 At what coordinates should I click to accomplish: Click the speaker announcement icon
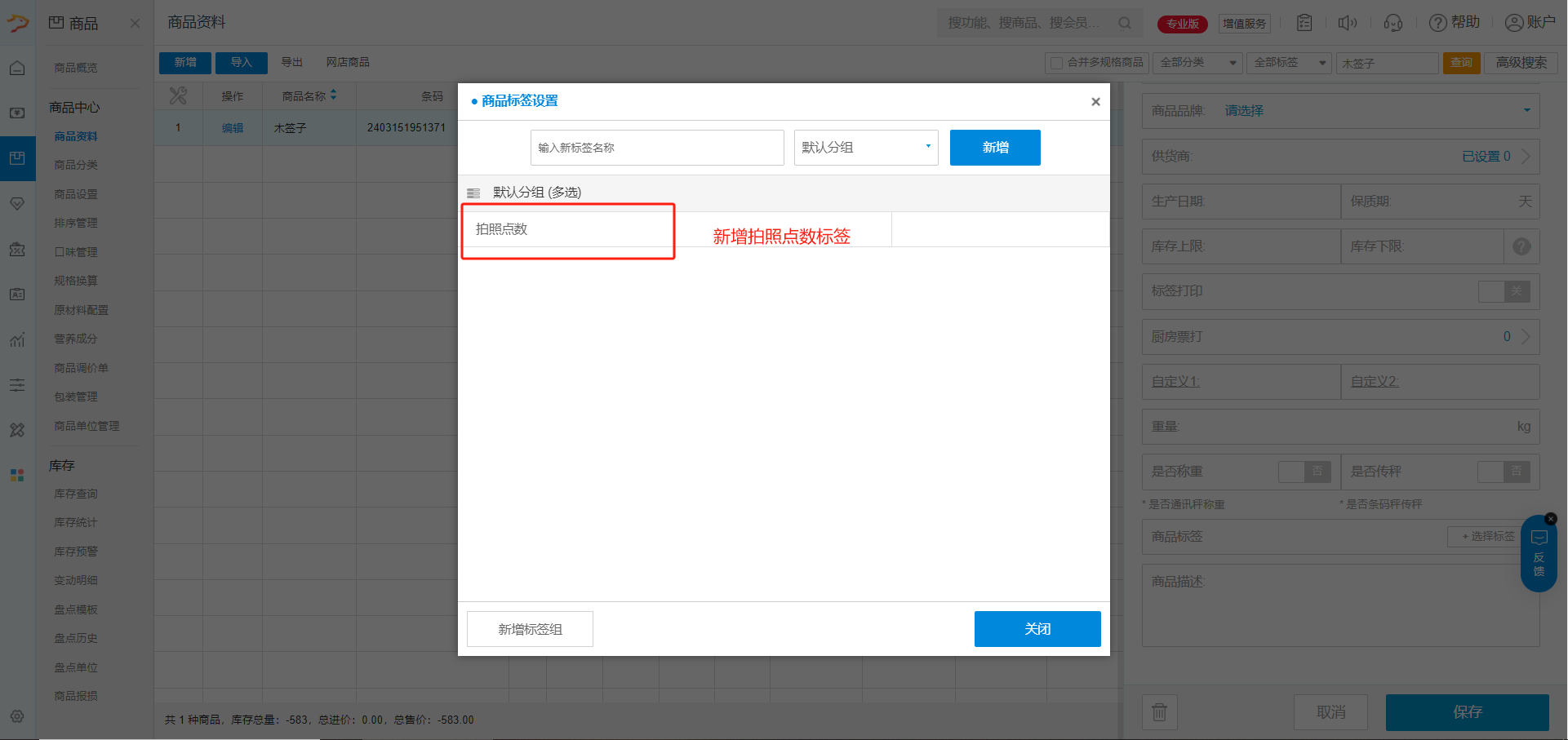[1347, 23]
